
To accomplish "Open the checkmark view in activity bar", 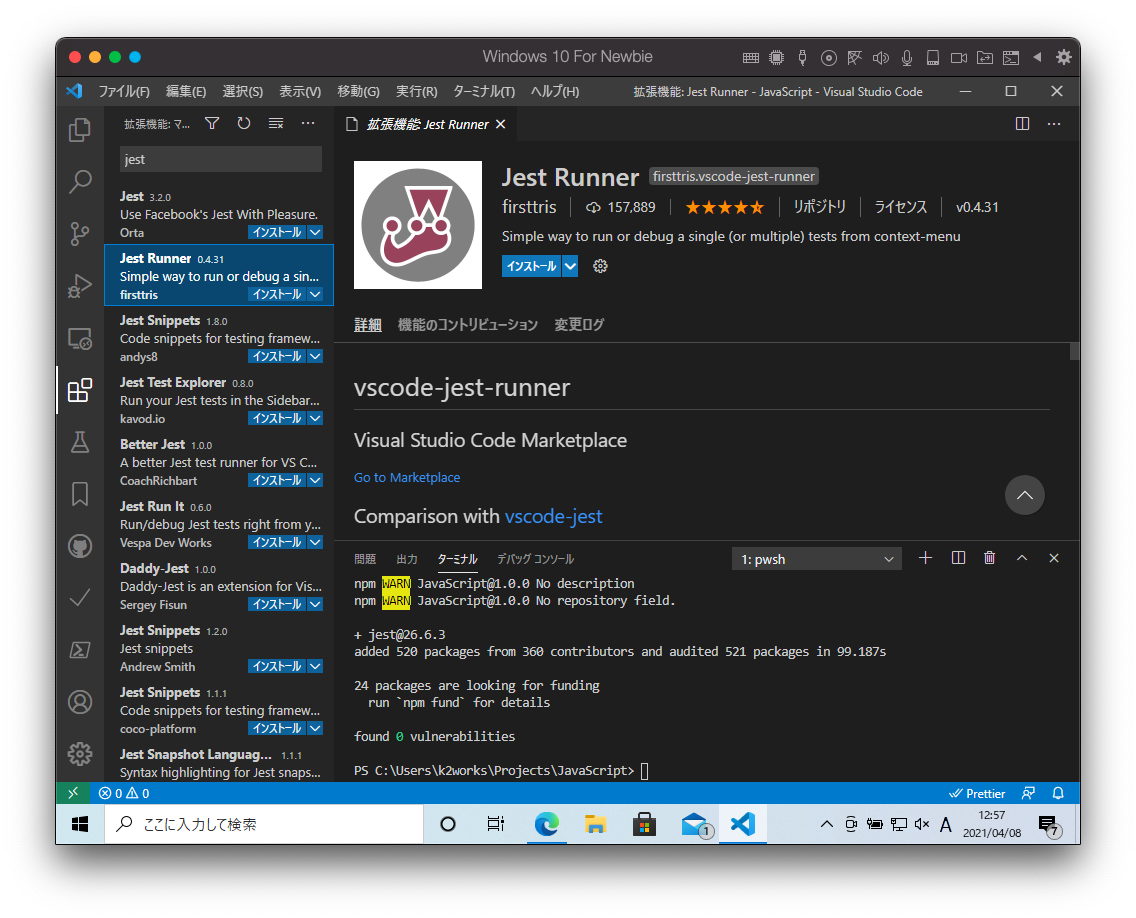I will point(80,598).
